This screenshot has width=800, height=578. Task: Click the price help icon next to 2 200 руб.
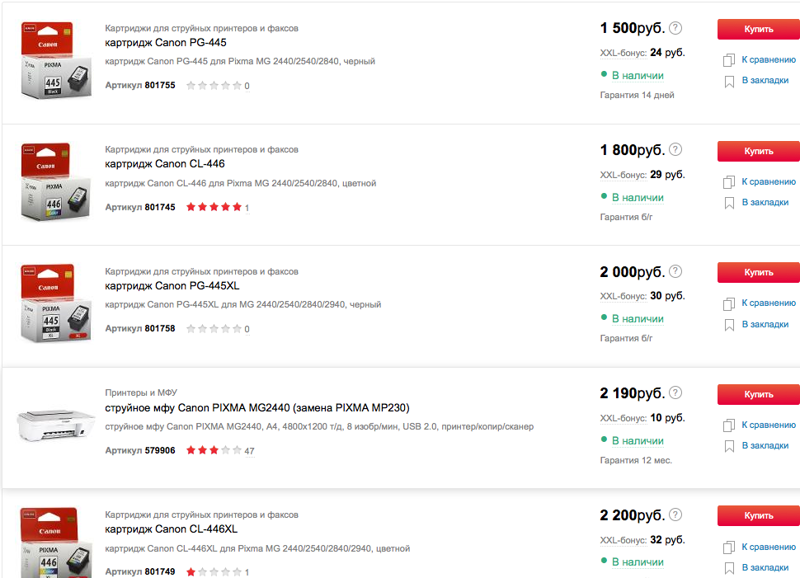click(x=675, y=515)
